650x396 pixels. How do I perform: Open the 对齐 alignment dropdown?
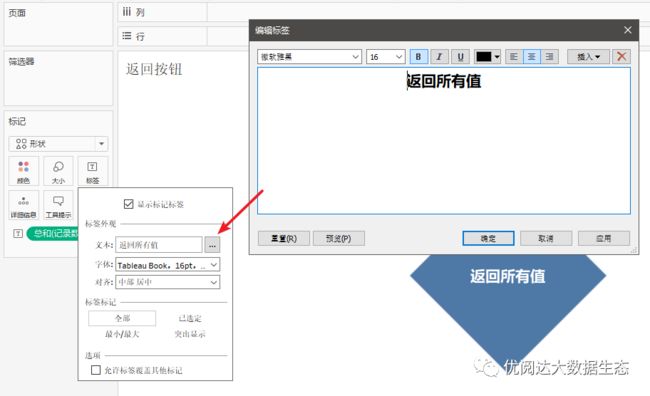coord(167,282)
